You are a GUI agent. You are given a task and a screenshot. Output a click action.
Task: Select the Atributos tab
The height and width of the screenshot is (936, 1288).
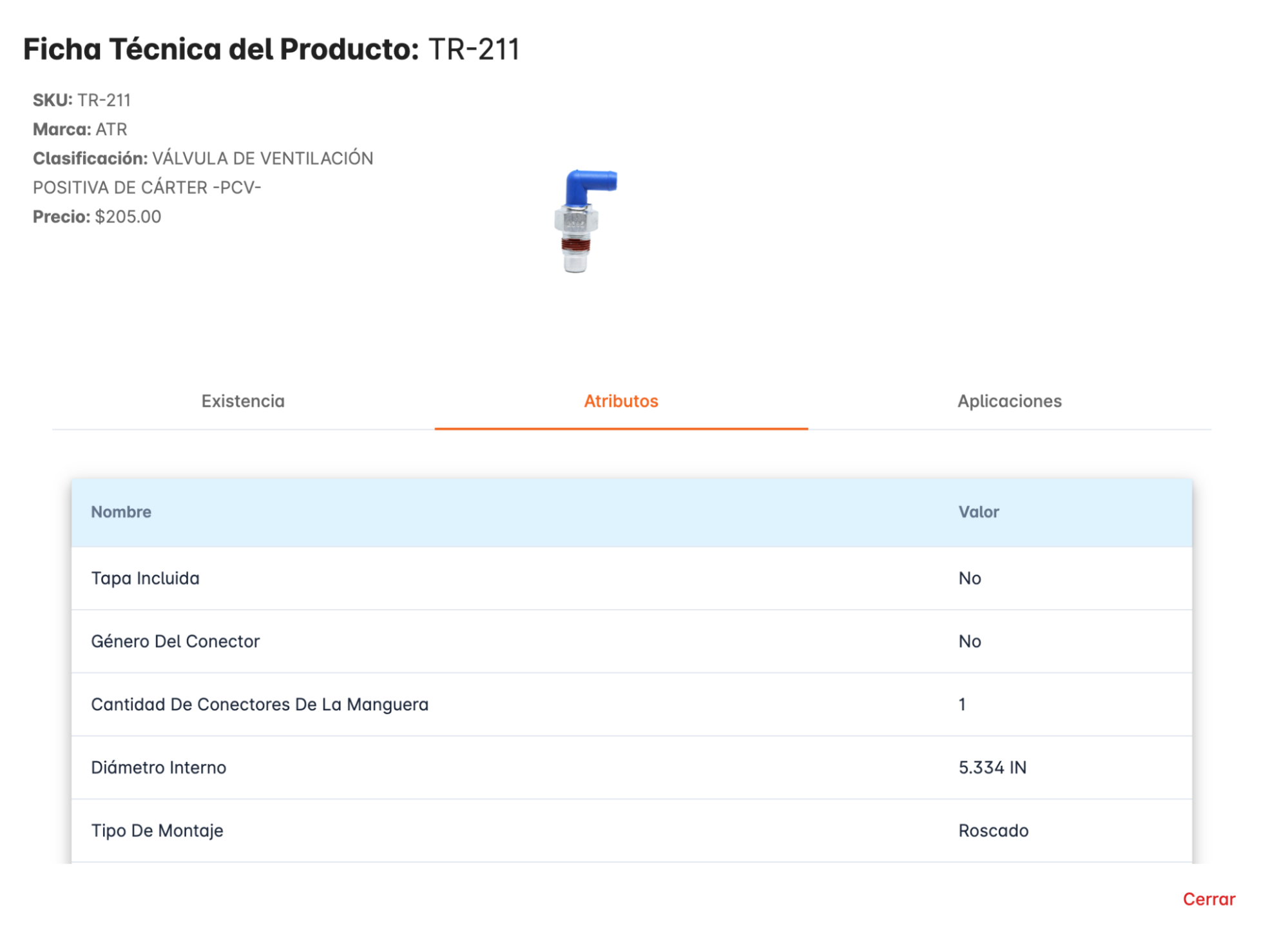[621, 401]
